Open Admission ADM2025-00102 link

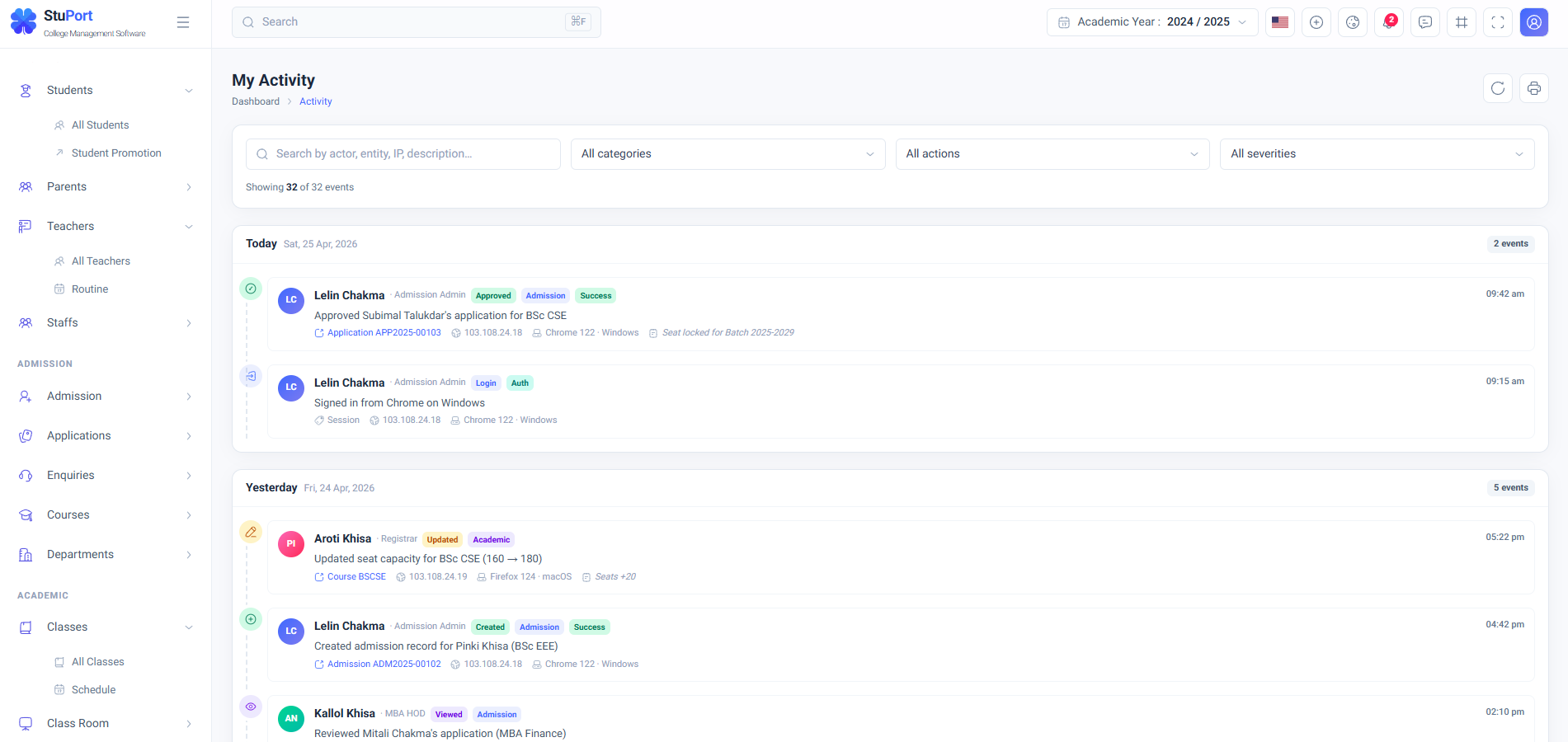[378, 665]
